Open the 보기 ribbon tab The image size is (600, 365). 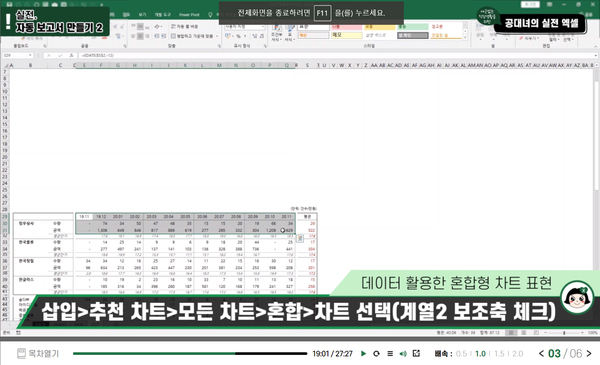(142, 15)
